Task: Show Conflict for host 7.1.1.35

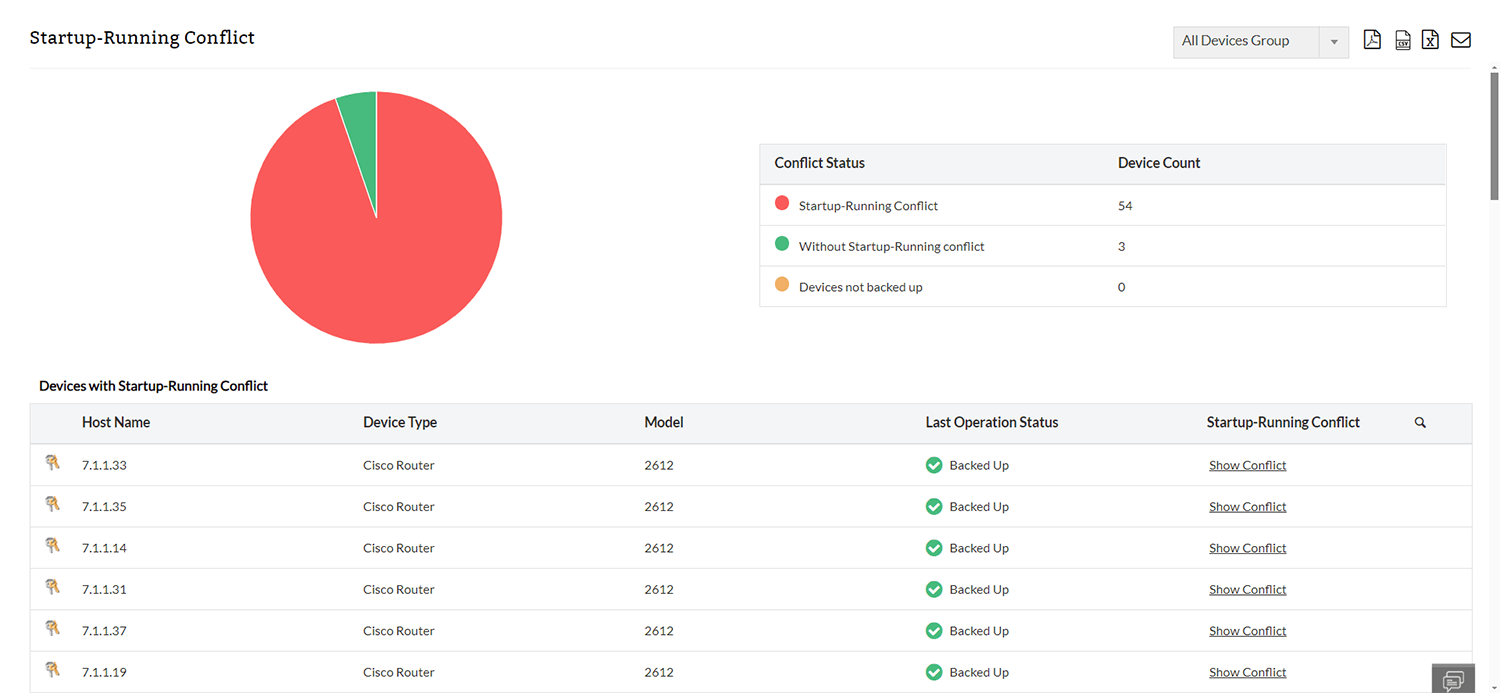Action: (x=1247, y=507)
